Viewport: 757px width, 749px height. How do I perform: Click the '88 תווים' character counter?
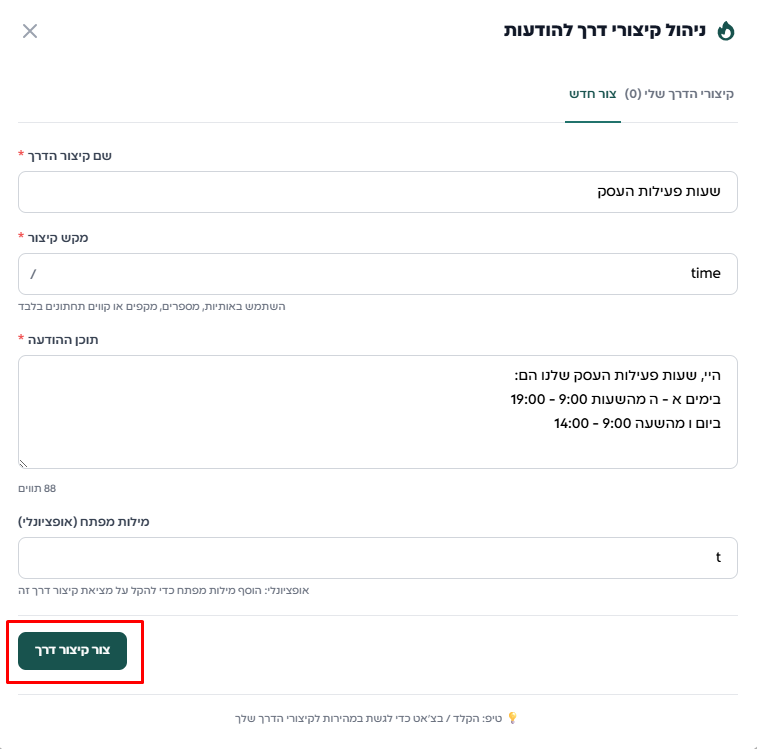click(37, 488)
